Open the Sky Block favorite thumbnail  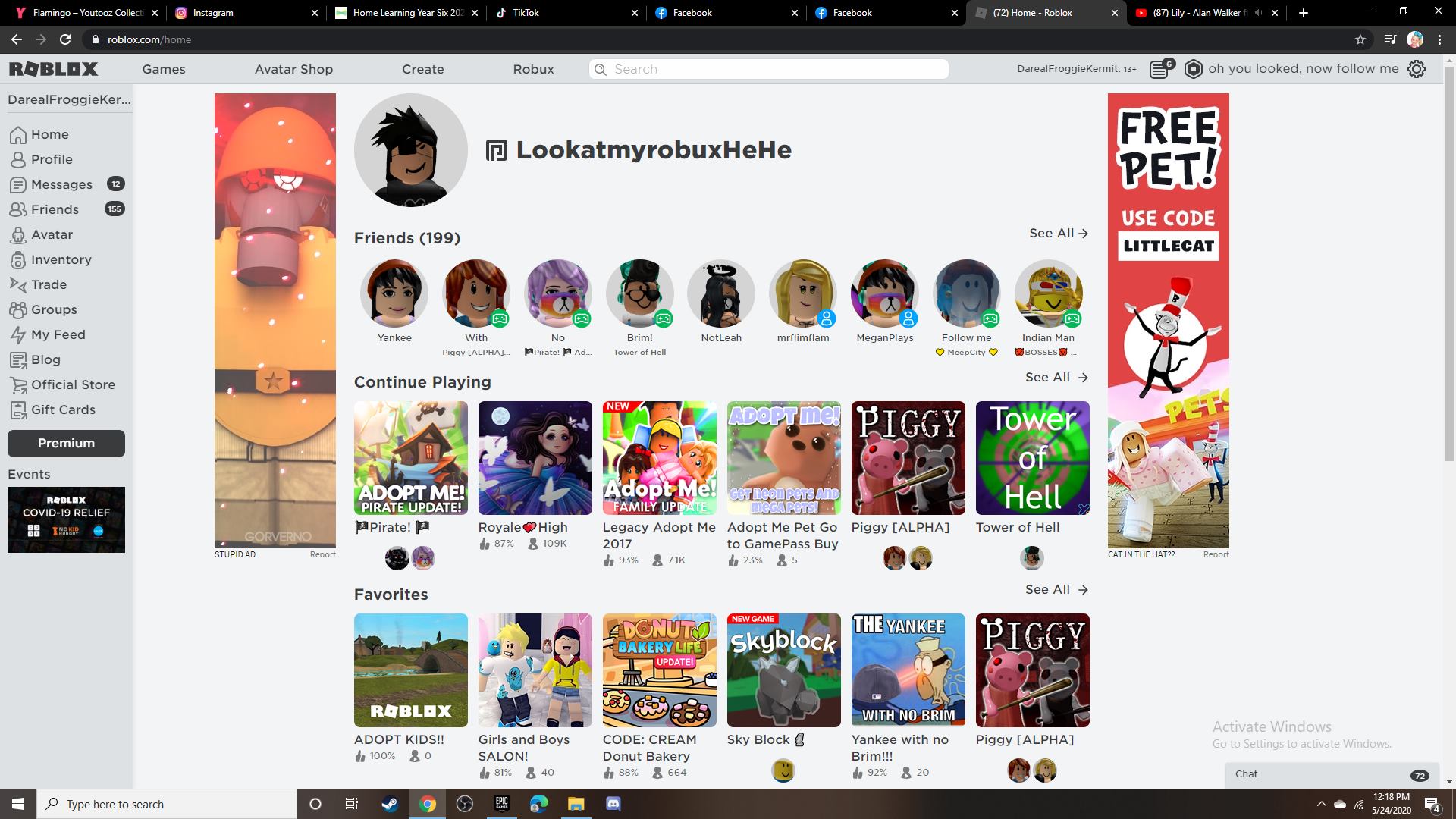[x=784, y=670]
